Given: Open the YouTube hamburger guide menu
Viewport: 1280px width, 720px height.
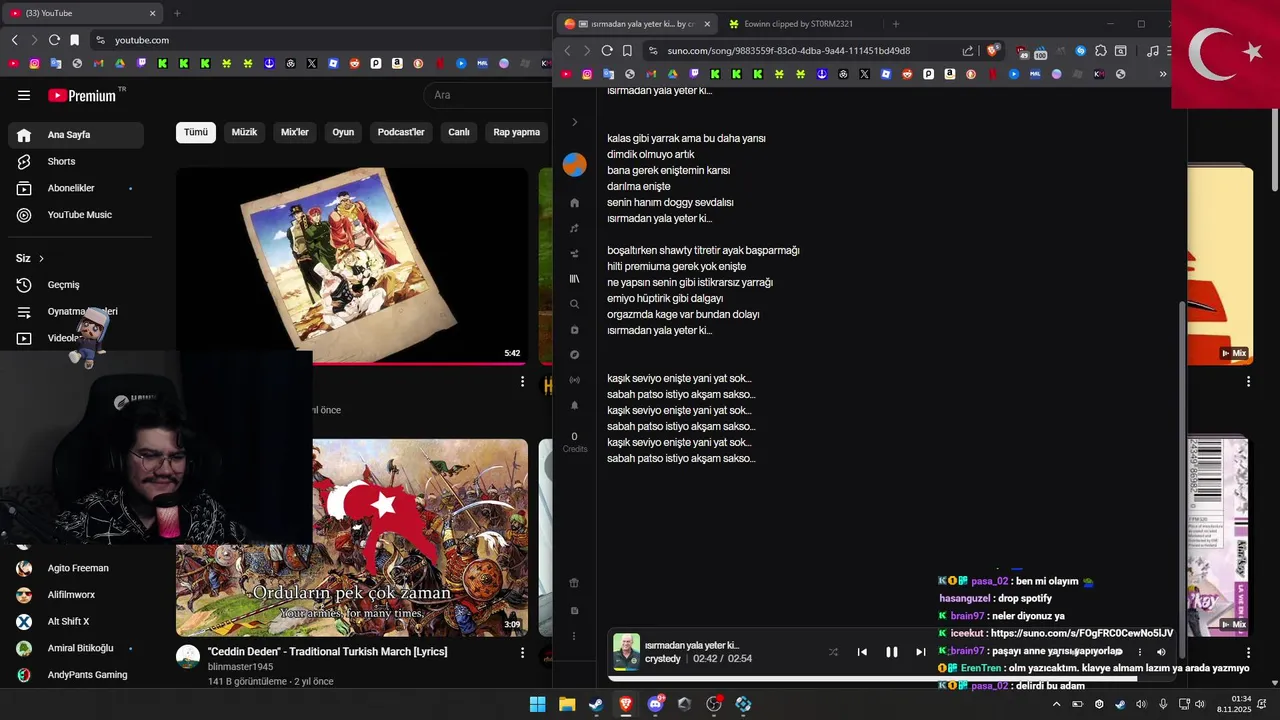Looking at the screenshot, I should pyautogui.click(x=24, y=95).
